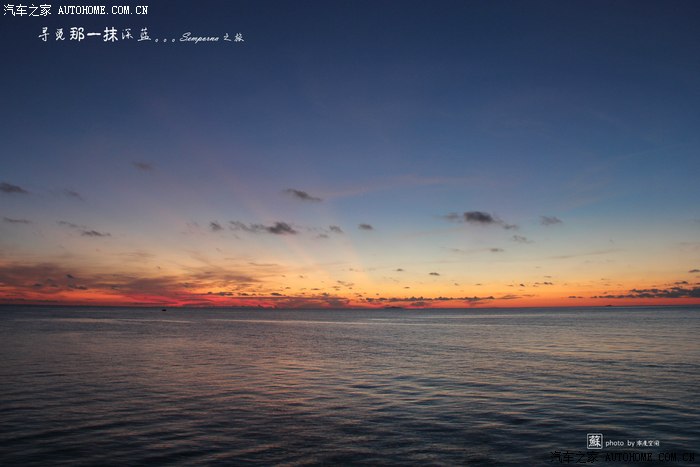
Task: Click the 汽车之家 logo text at top-left
Action: [x=27, y=10]
